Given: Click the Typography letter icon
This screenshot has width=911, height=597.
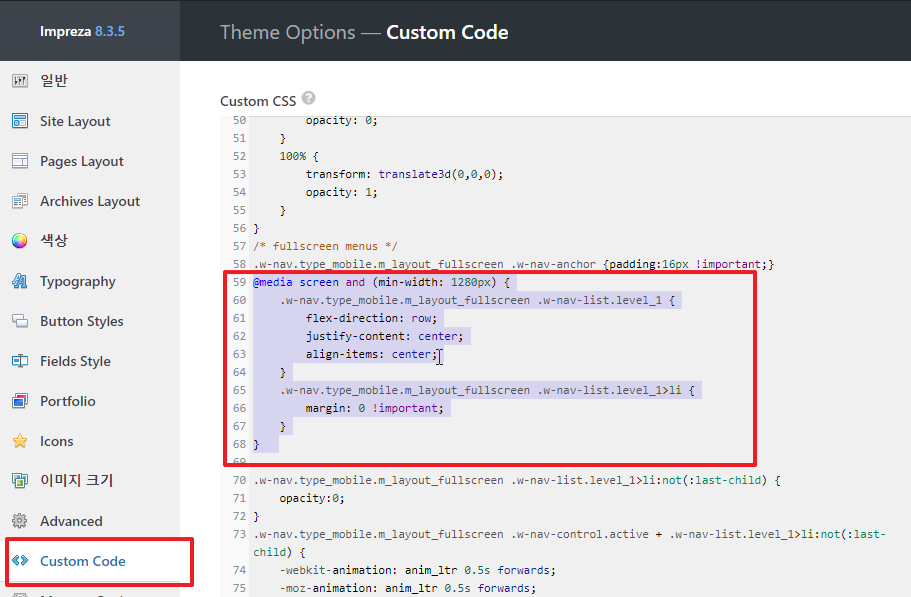Looking at the screenshot, I should click(x=20, y=281).
